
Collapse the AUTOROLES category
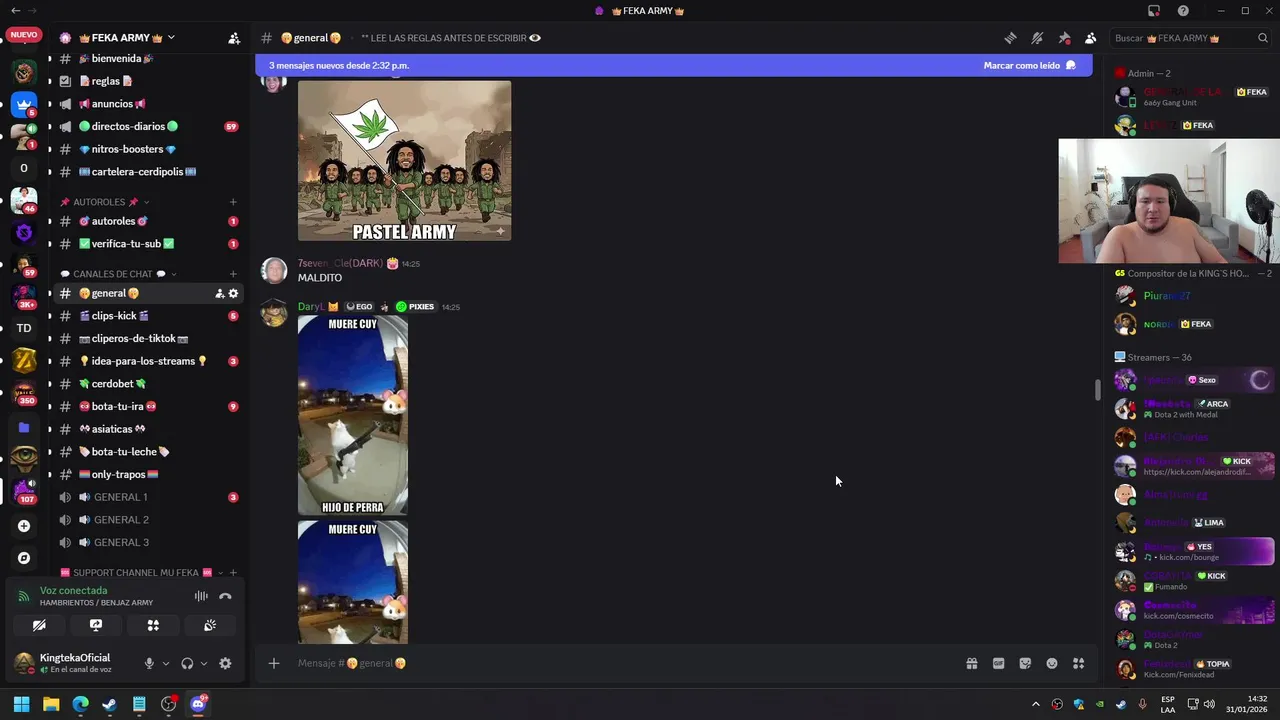[x=105, y=202]
